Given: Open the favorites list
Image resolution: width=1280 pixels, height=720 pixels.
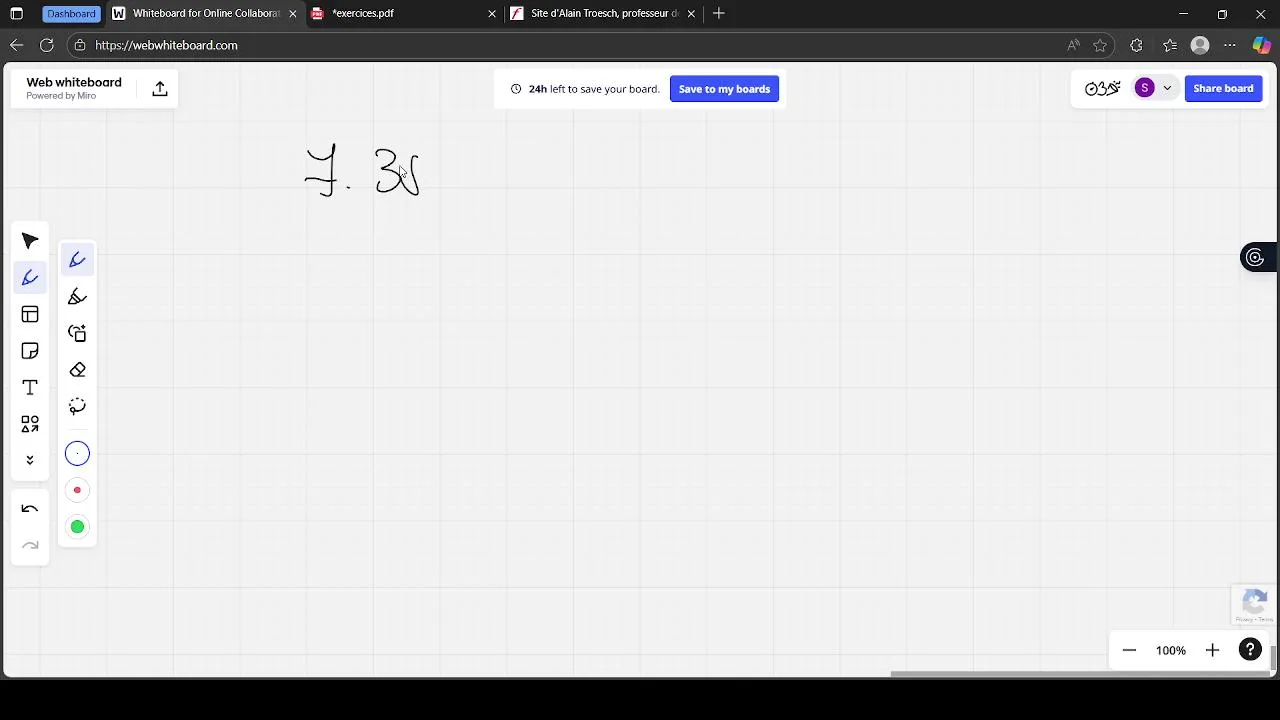Looking at the screenshot, I should point(1170,45).
